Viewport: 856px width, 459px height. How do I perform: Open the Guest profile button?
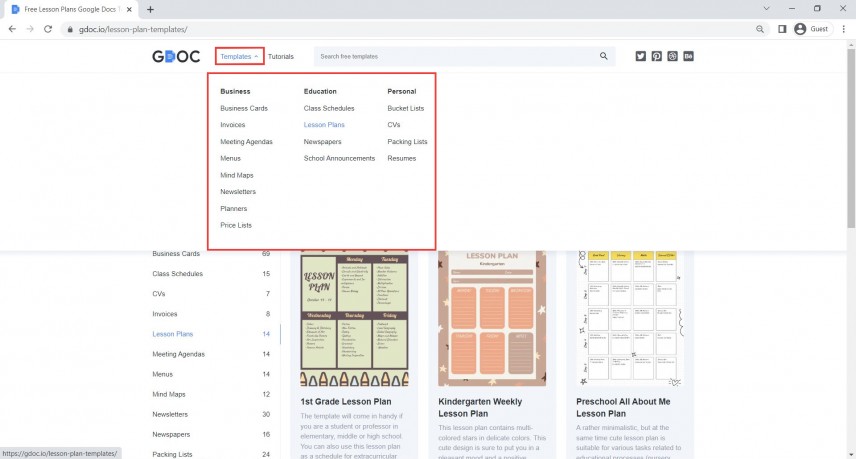click(812, 29)
